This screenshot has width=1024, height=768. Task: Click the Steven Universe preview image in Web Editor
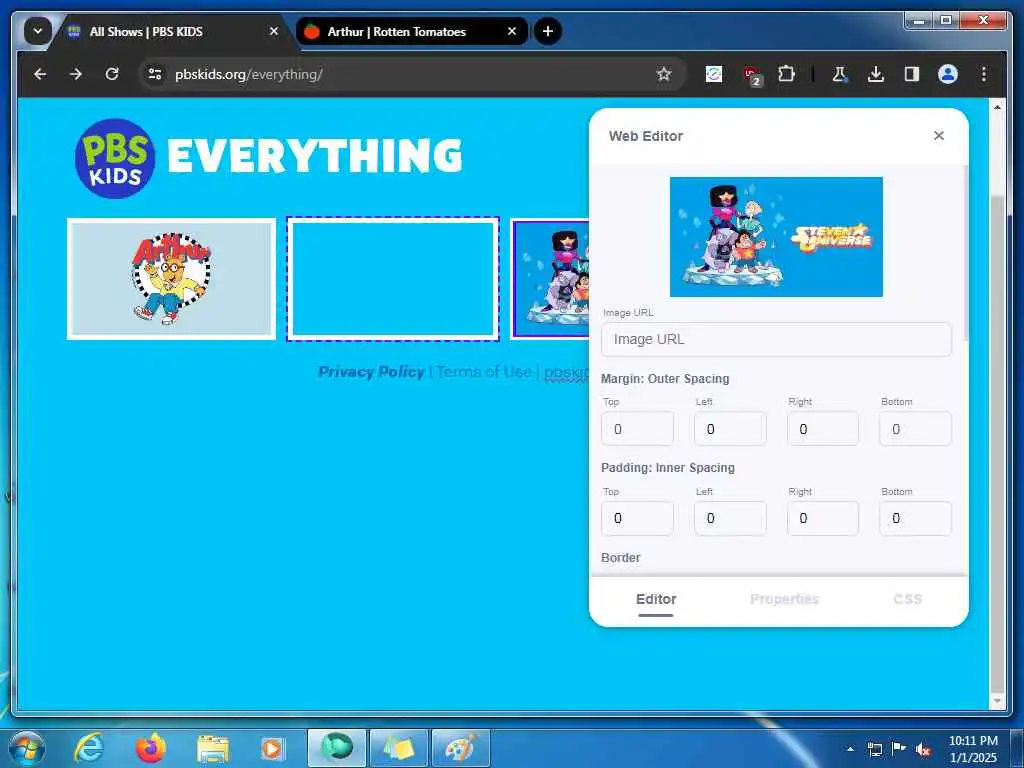pyautogui.click(x=776, y=237)
